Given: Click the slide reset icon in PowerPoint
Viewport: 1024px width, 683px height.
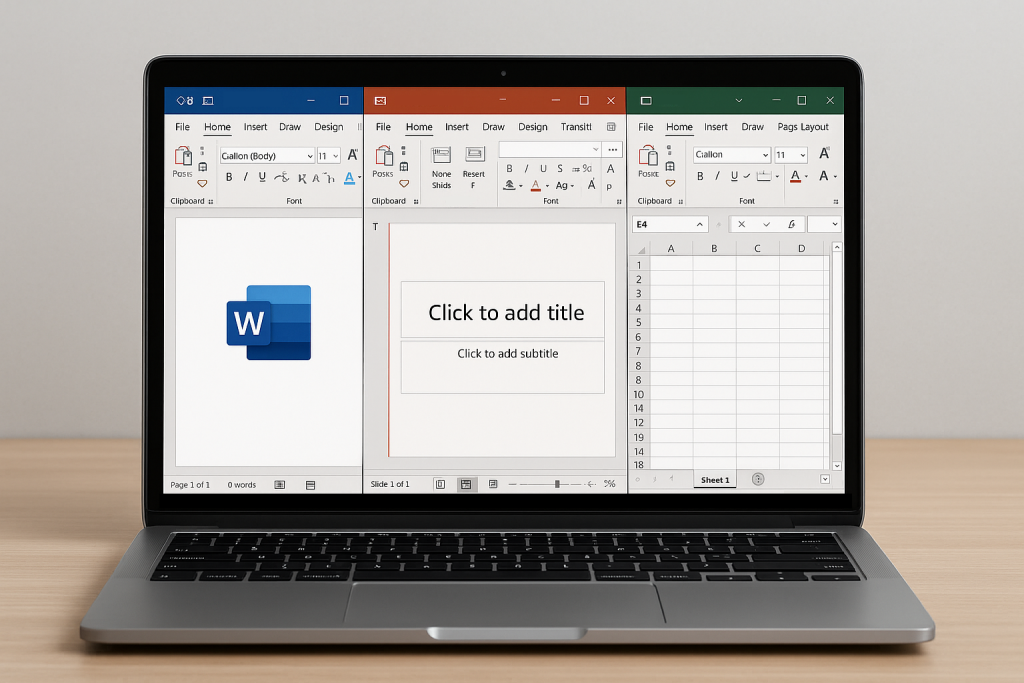Looking at the screenshot, I should pos(474,155).
